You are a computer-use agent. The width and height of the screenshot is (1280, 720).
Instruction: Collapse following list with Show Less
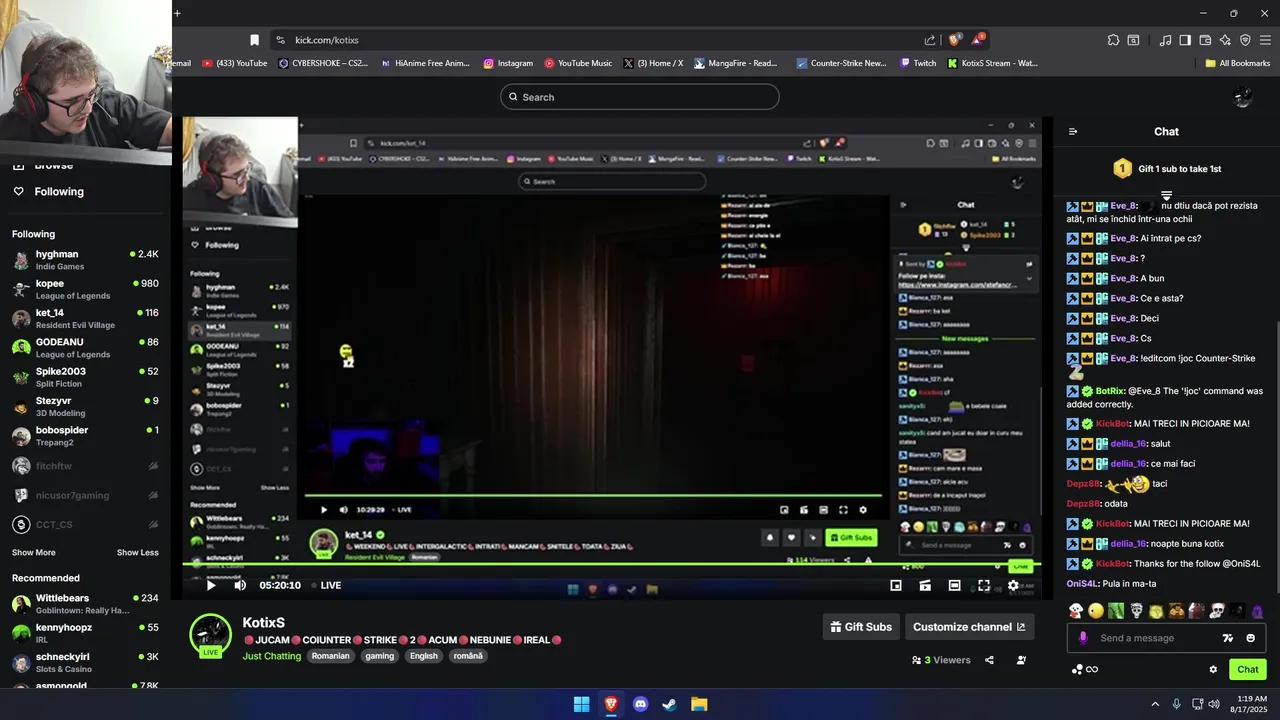click(x=137, y=553)
